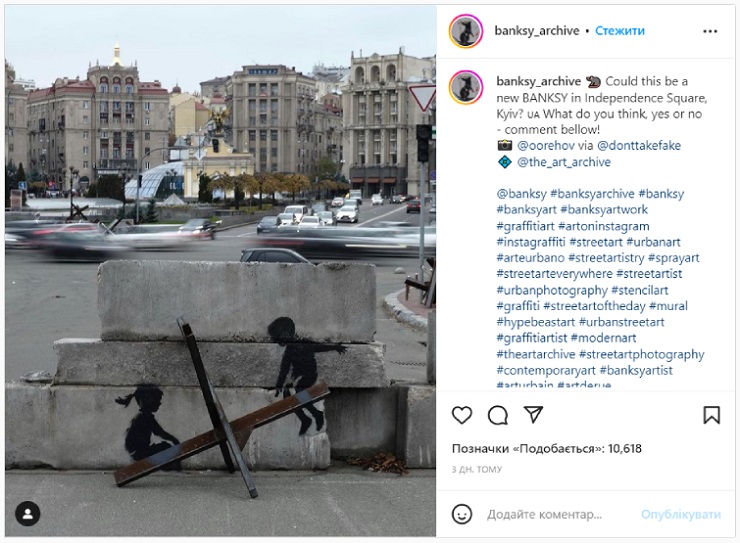Image resolution: width=740 pixels, height=543 pixels.
Task: Open the seesaw graffiti photo
Action: coord(220,270)
